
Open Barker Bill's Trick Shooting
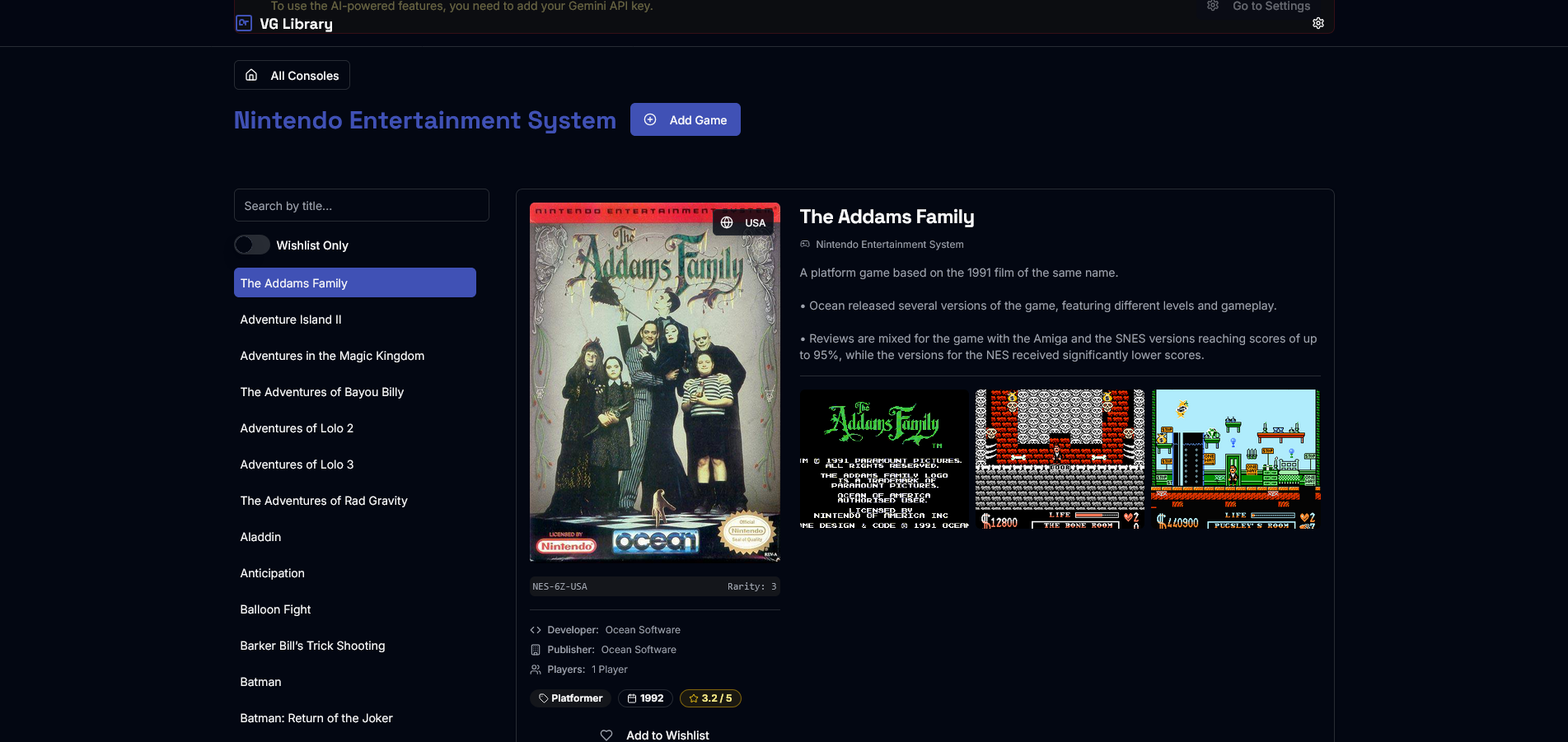(355, 645)
